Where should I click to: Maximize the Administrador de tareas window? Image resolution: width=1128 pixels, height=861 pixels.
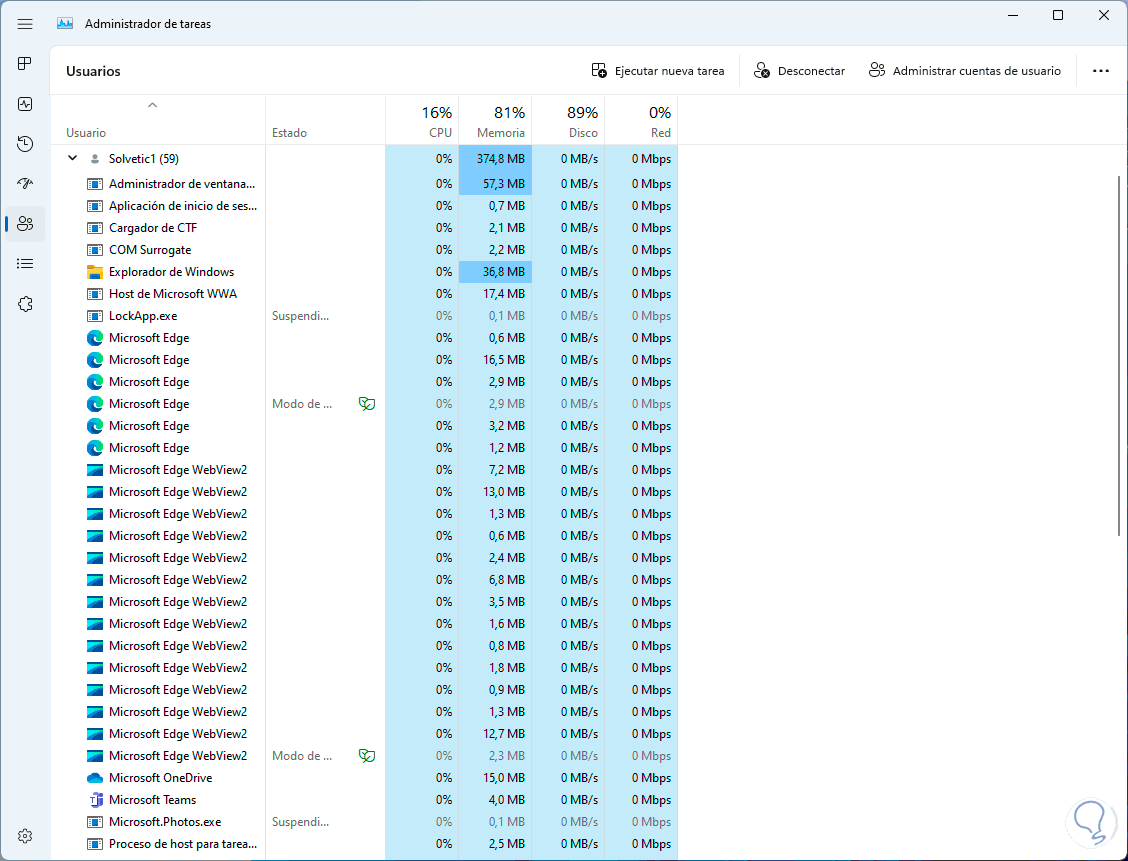[1058, 15]
